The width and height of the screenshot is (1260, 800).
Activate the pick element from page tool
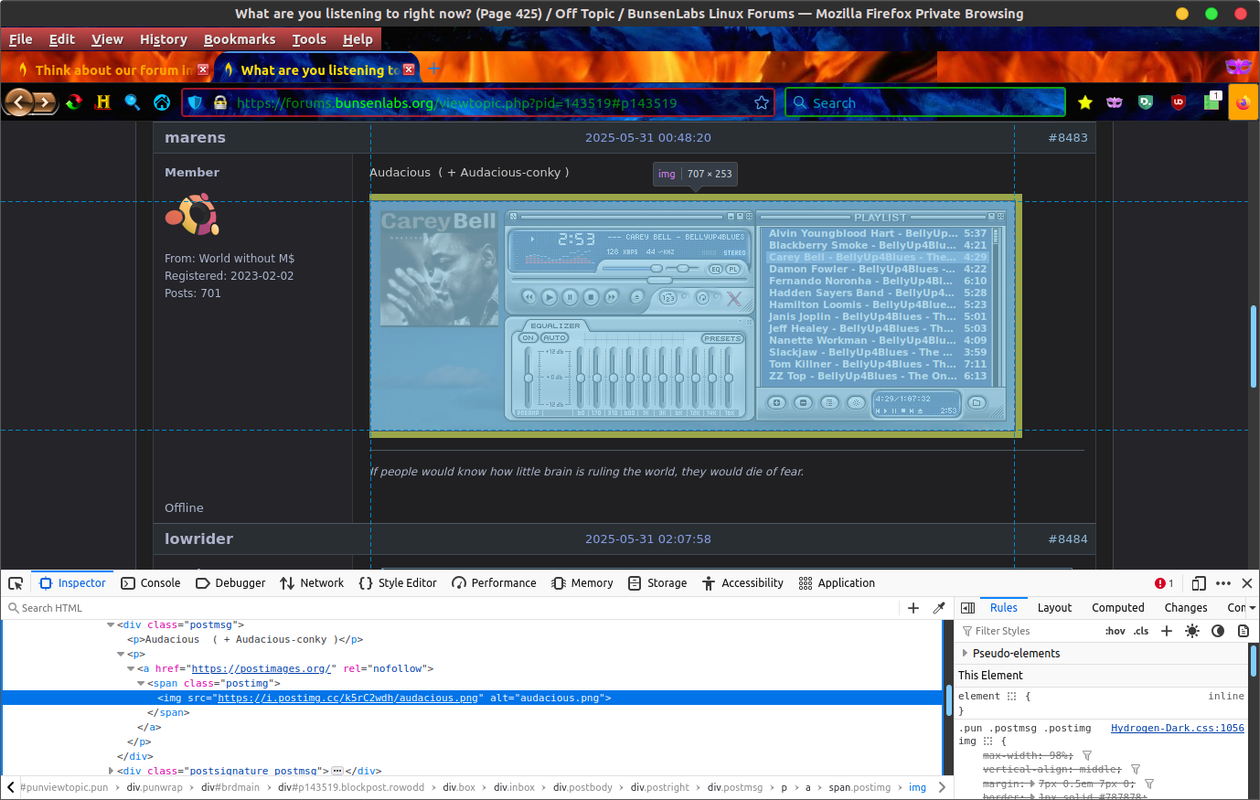pos(16,583)
